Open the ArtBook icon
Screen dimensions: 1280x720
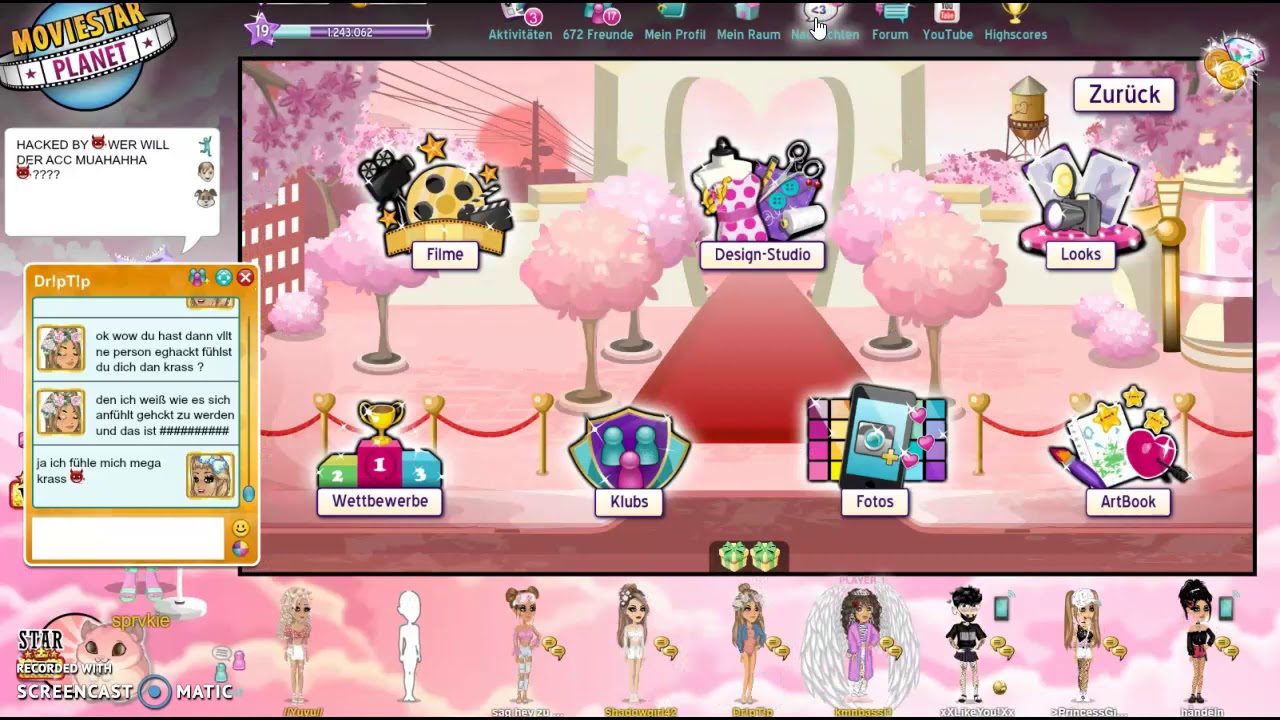pos(1126,453)
